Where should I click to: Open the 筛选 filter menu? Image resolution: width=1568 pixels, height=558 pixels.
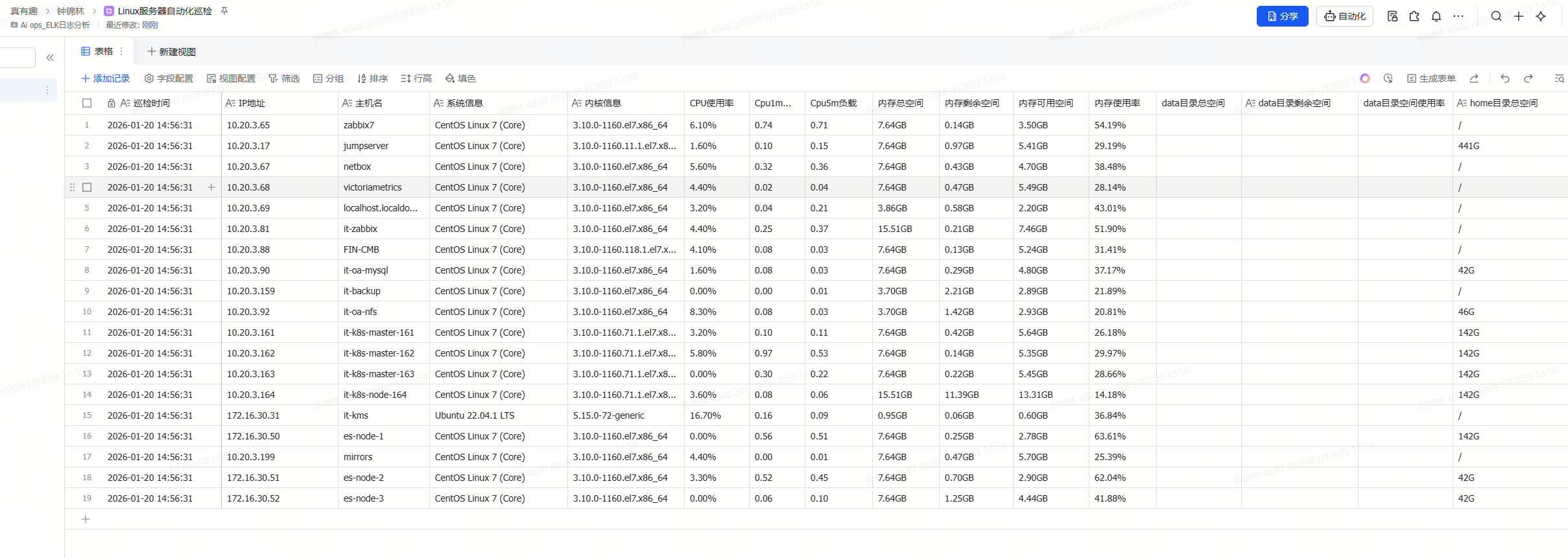pyautogui.click(x=284, y=78)
